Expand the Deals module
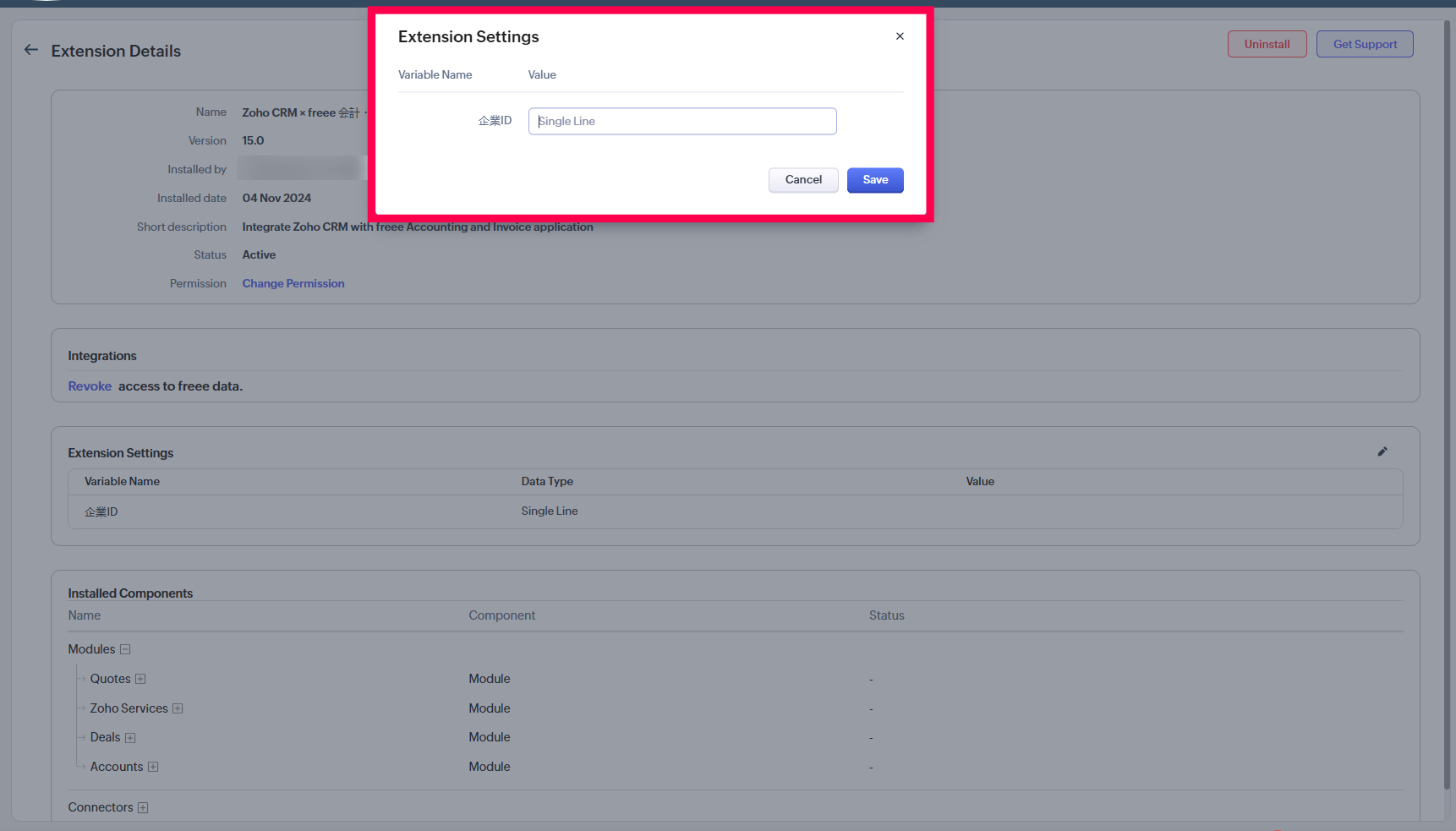Screen dimensions: 1456x831 pyautogui.click(x=130, y=738)
